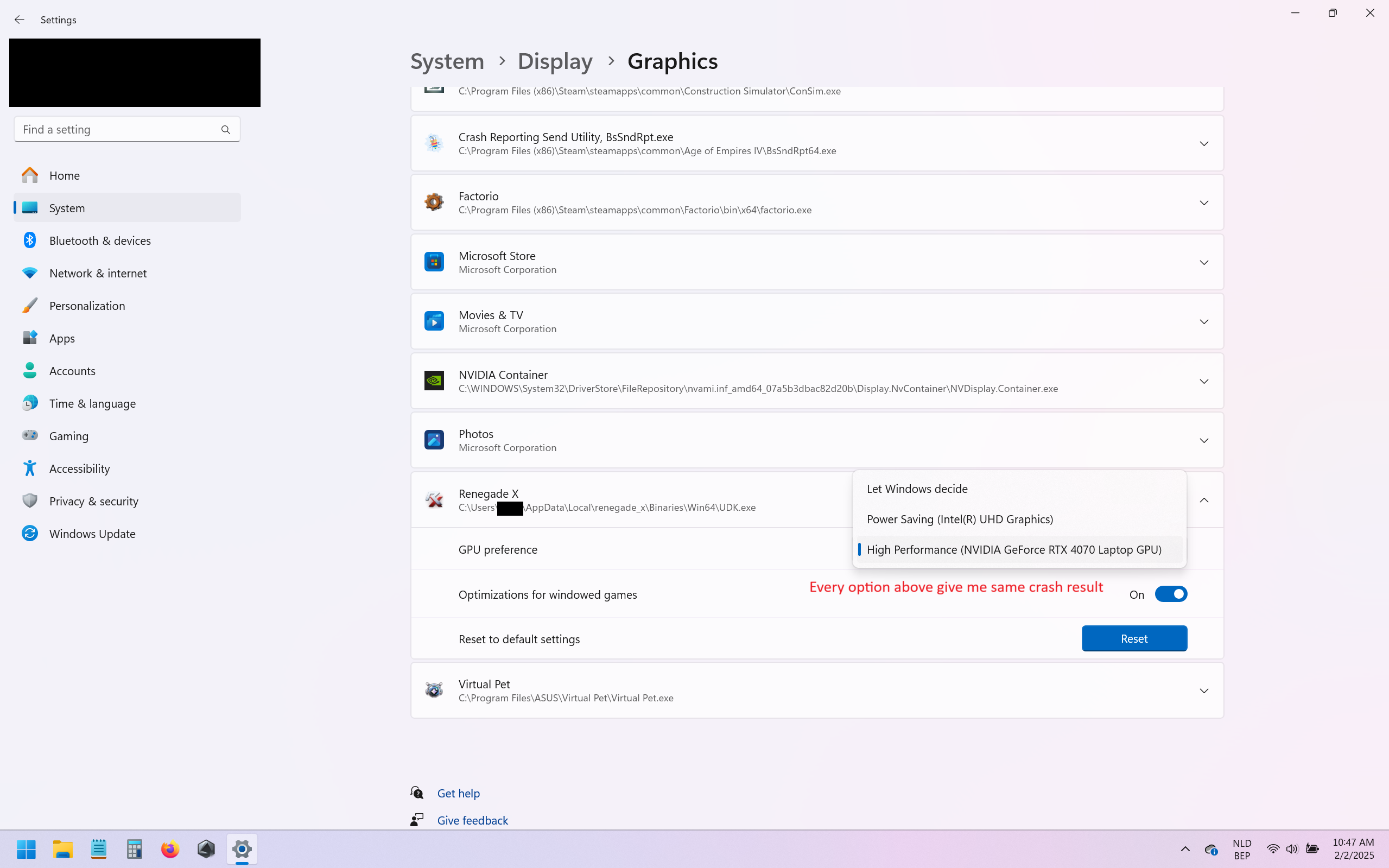Click the Reset button
Screen dimensions: 1389x868
[x=1134, y=638]
